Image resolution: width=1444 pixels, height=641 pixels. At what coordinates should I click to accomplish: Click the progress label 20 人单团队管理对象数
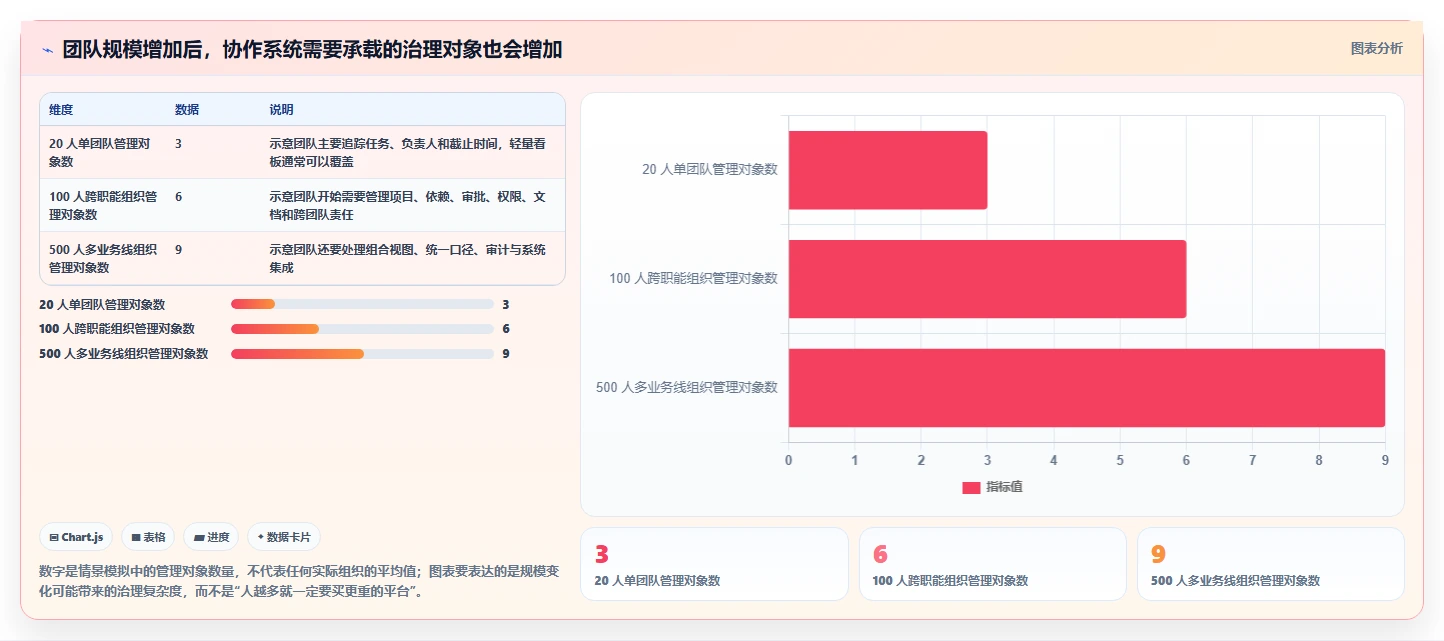tap(102, 305)
